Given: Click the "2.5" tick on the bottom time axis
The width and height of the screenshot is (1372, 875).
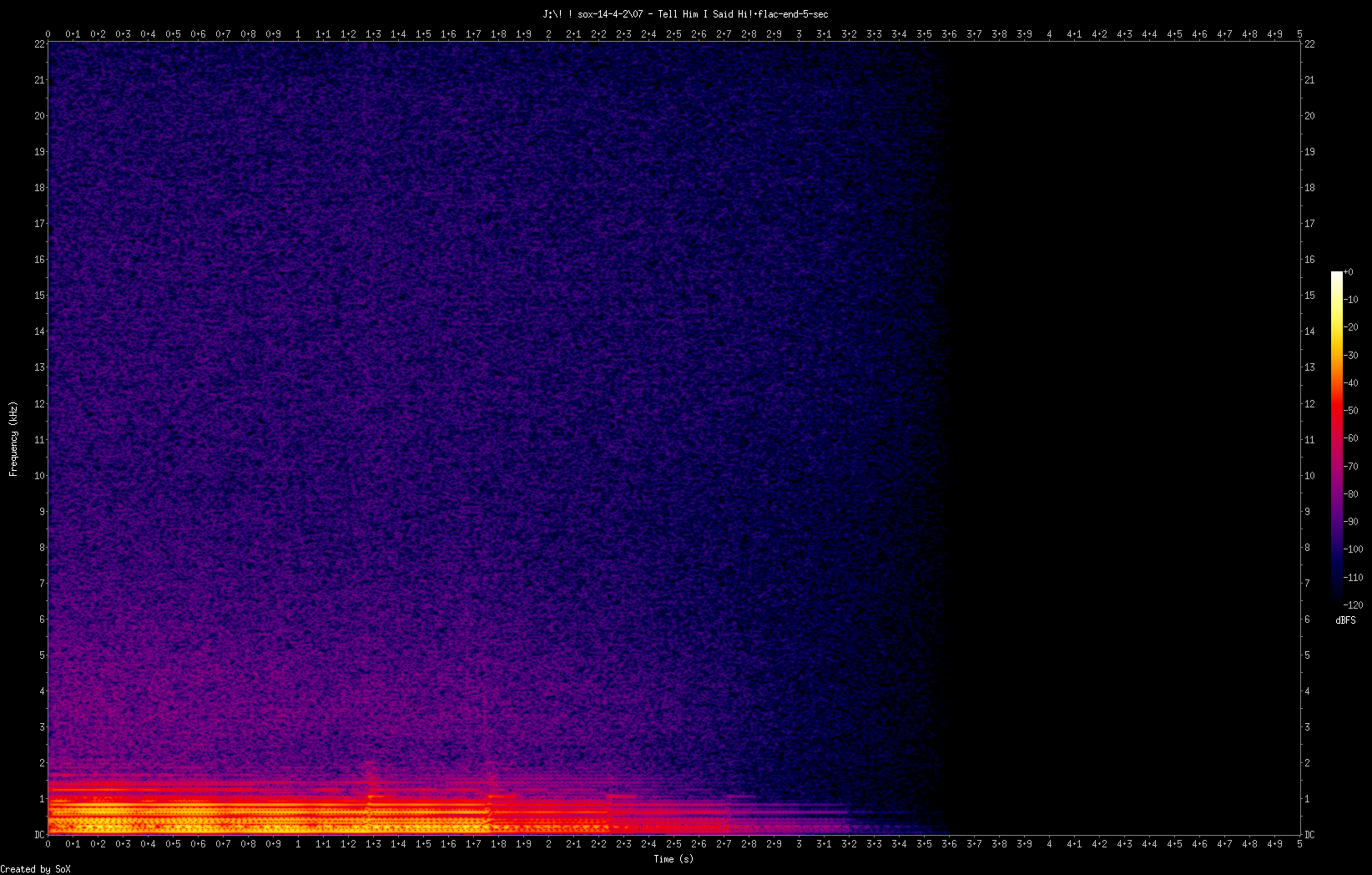Looking at the screenshot, I should (673, 844).
